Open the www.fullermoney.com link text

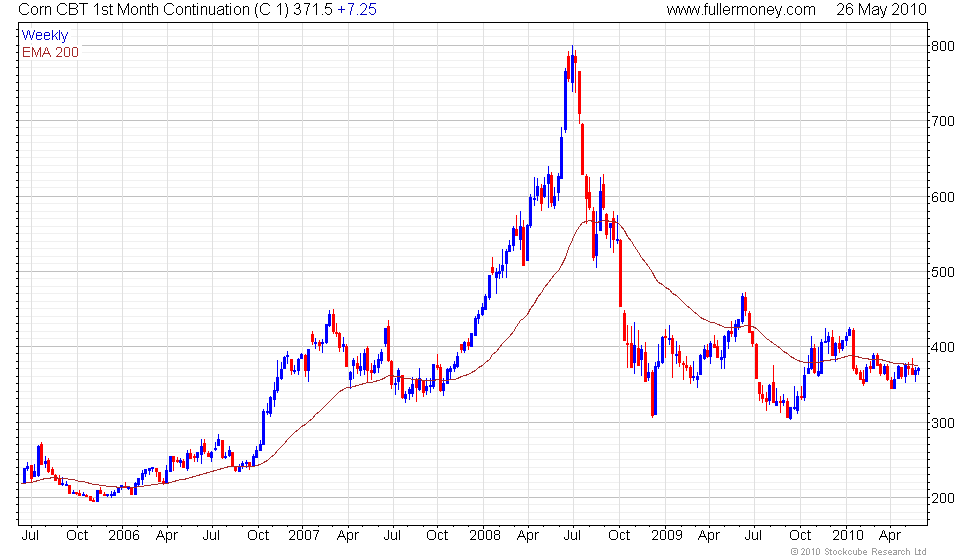741,10
